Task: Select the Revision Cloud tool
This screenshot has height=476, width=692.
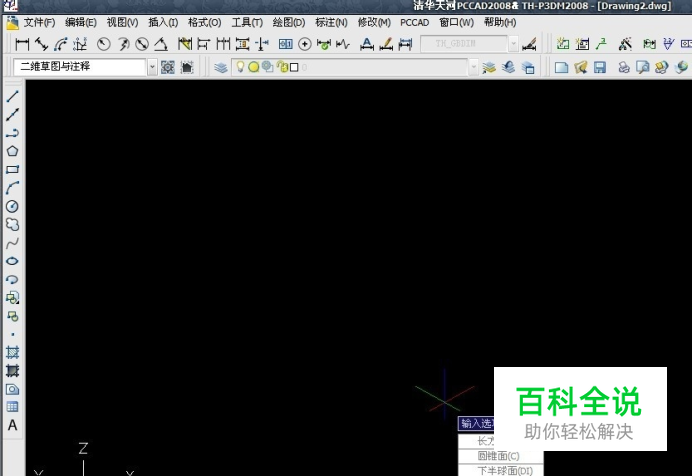Action: click(x=12, y=225)
